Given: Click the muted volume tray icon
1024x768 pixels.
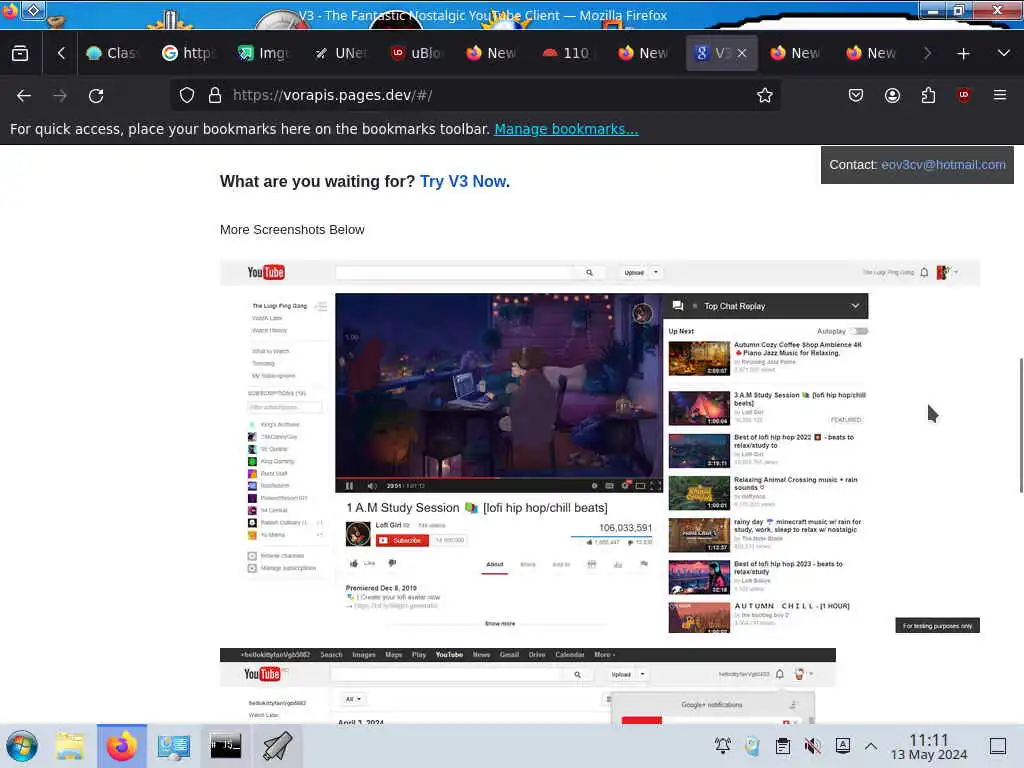Looking at the screenshot, I should pos(812,746).
